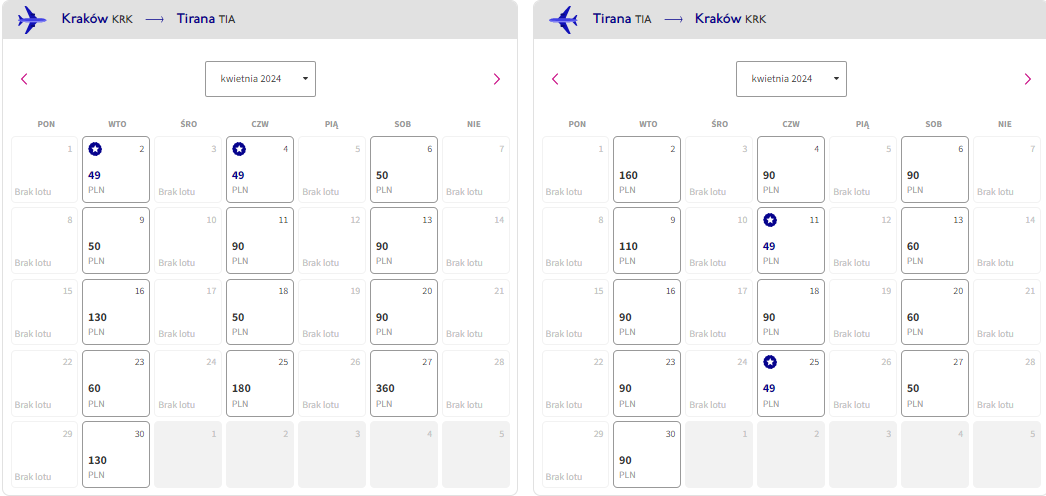Select April 27 outbound flight for 360 PLN

click(404, 384)
